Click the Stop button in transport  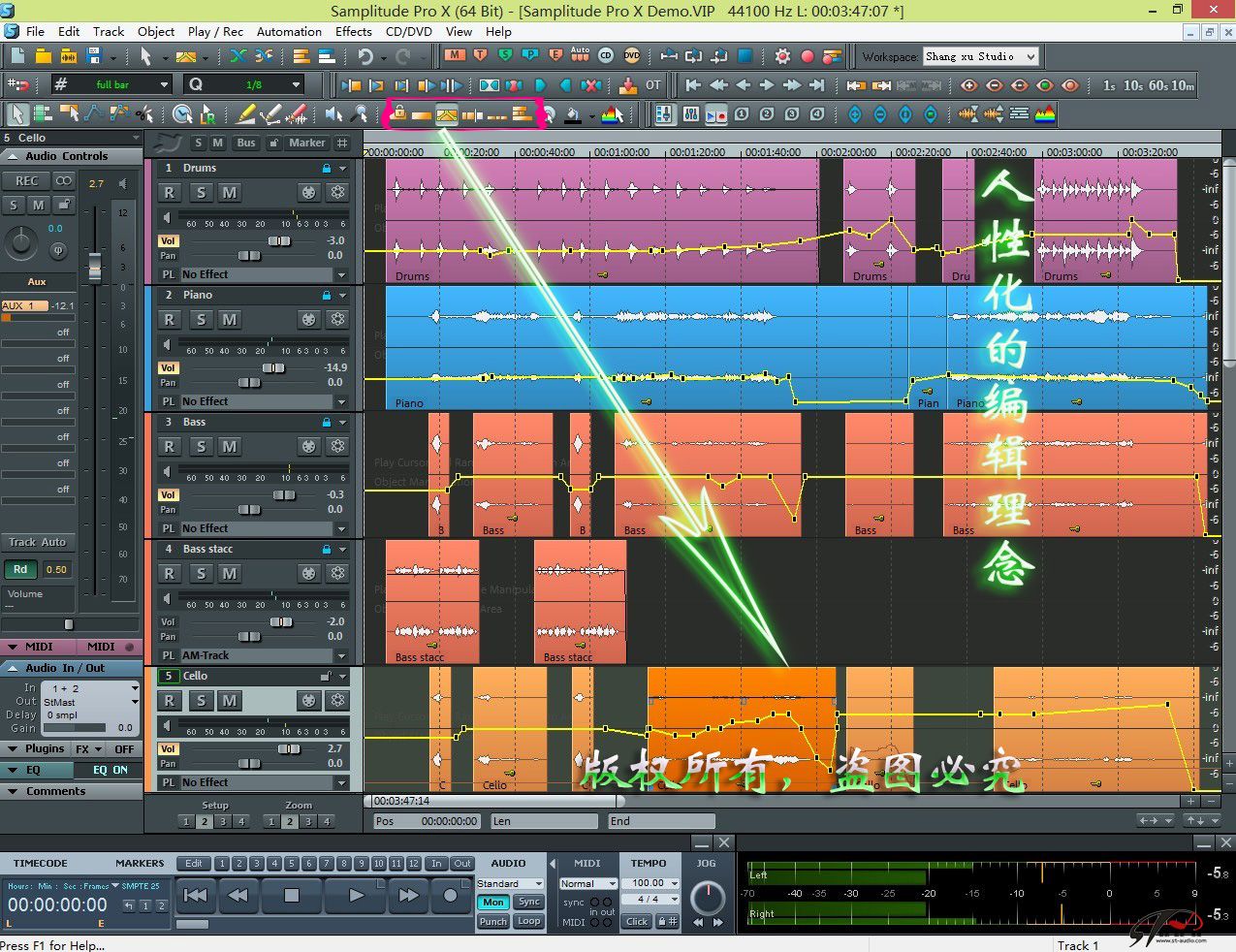point(291,896)
